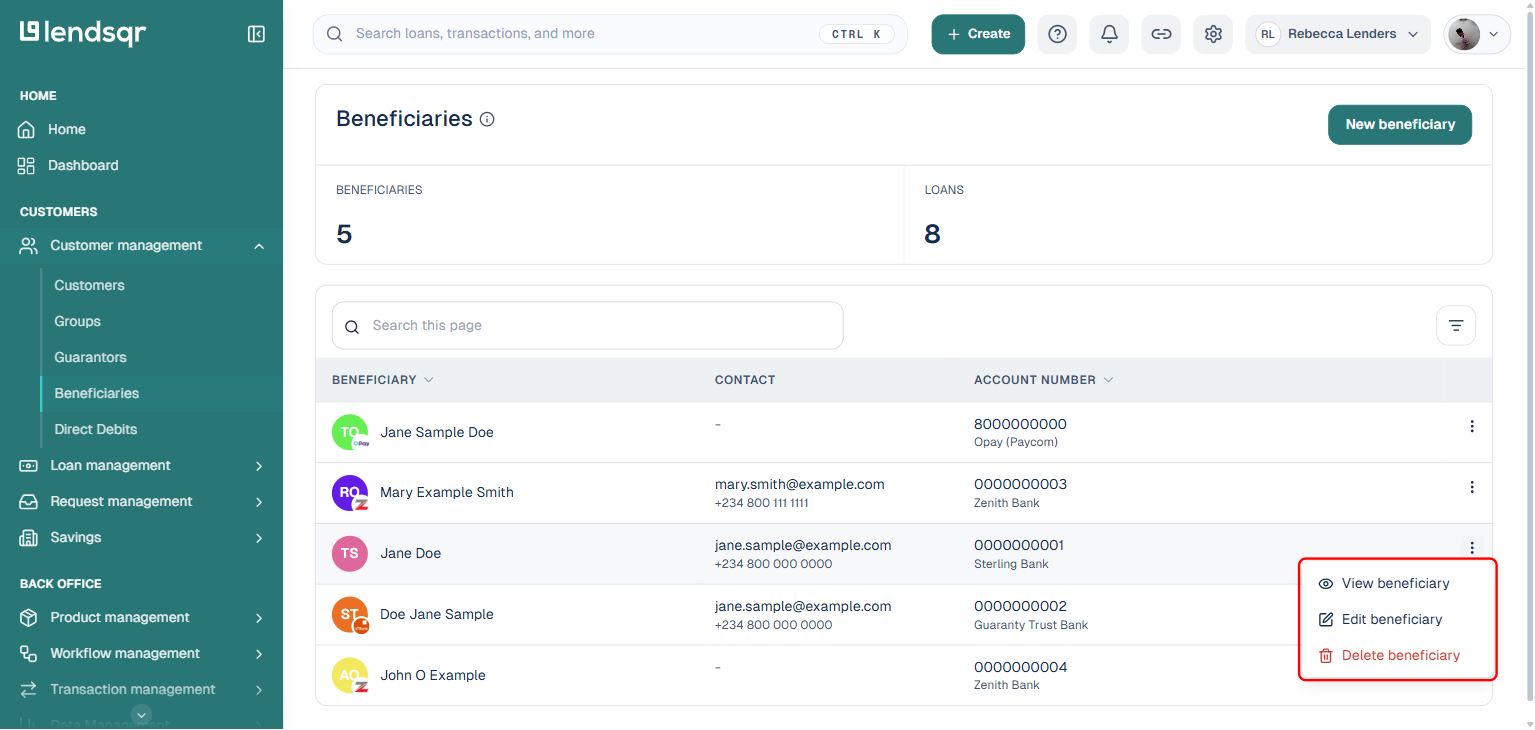Open the Rebecca Lenders organization dropdown
Viewport: 1535px width, 730px height.
(1338, 34)
